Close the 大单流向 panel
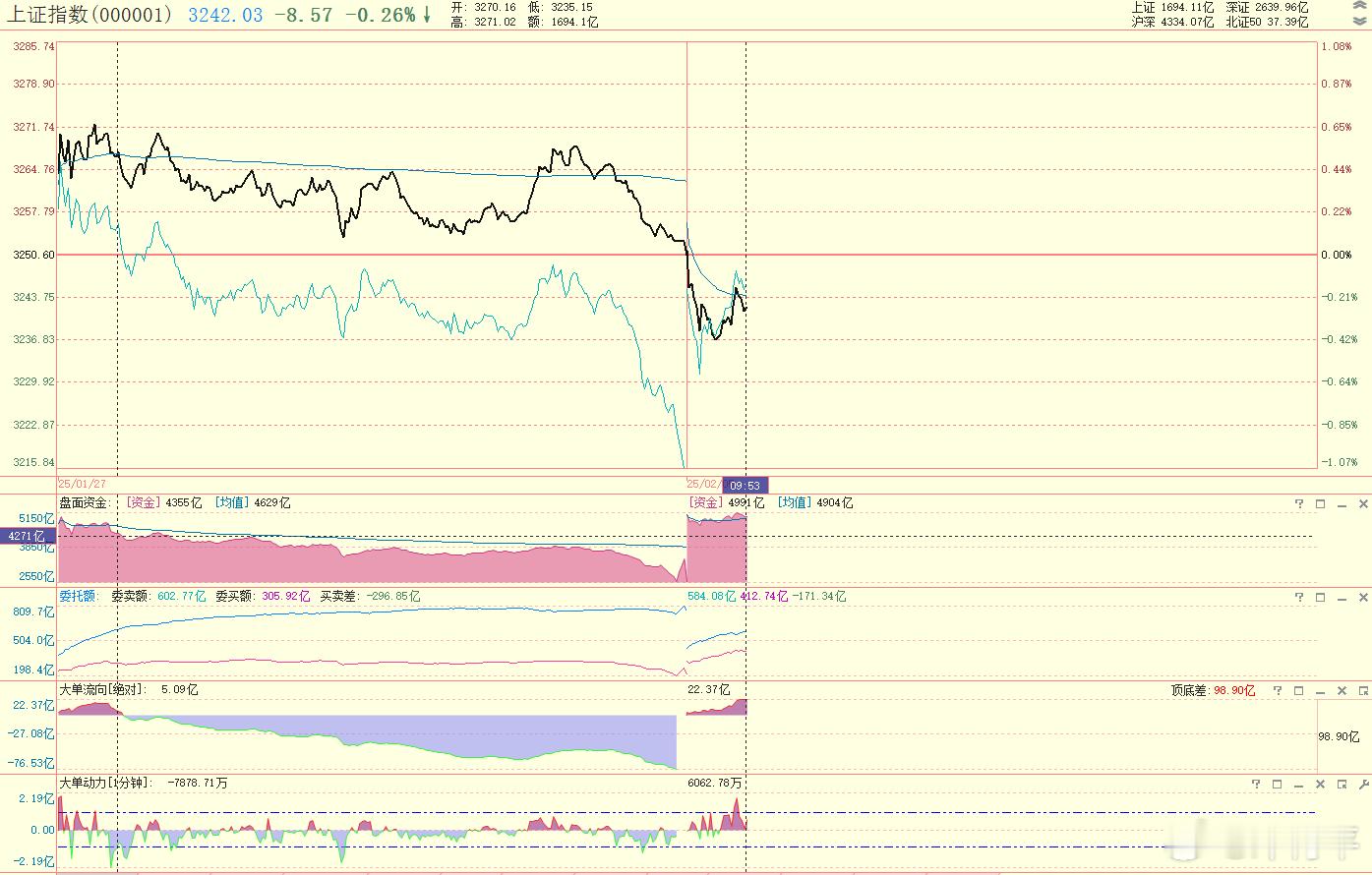The image size is (1372, 875). point(1342,690)
